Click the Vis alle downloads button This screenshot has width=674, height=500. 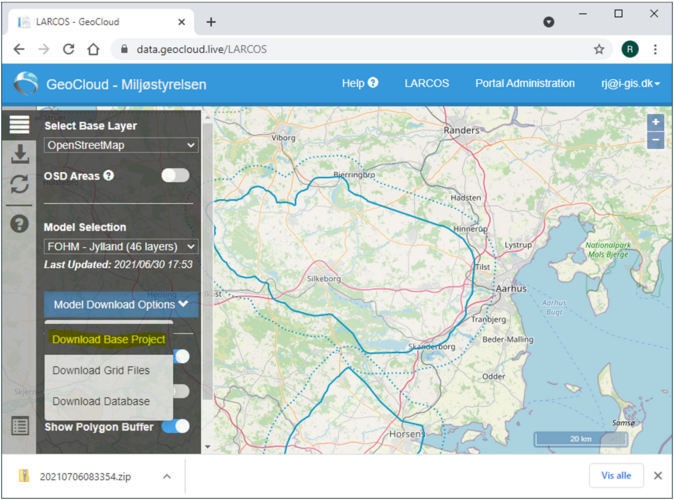click(x=616, y=475)
